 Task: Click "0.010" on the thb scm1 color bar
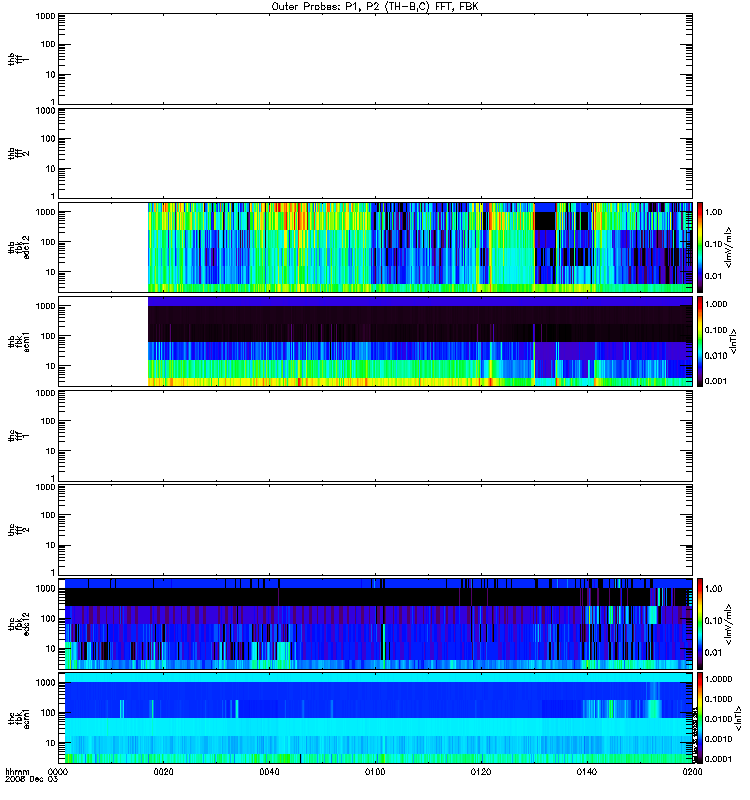[716, 356]
